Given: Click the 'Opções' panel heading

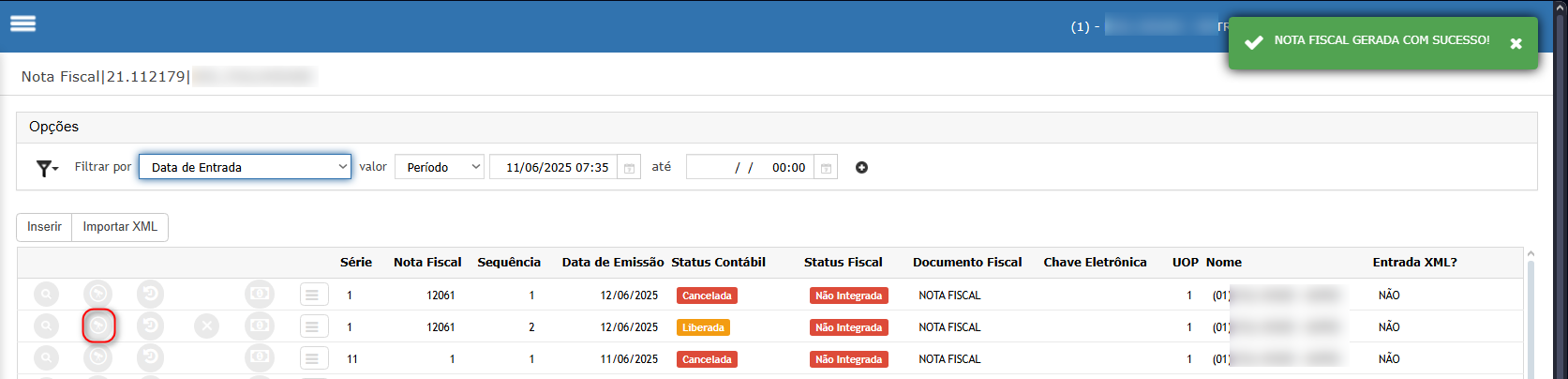Looking at the screenshot, I should tap(53, 127).
